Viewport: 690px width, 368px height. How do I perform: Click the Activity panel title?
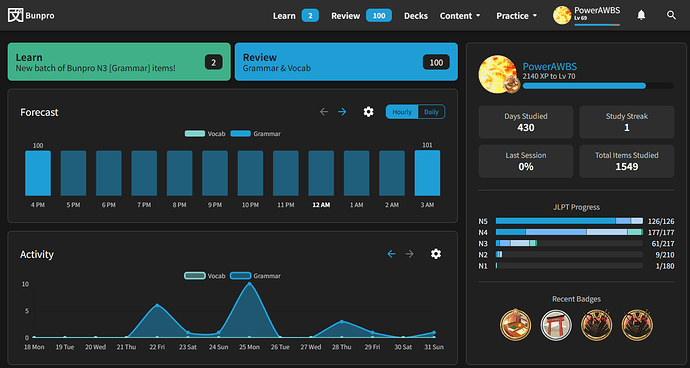point(37,254)
